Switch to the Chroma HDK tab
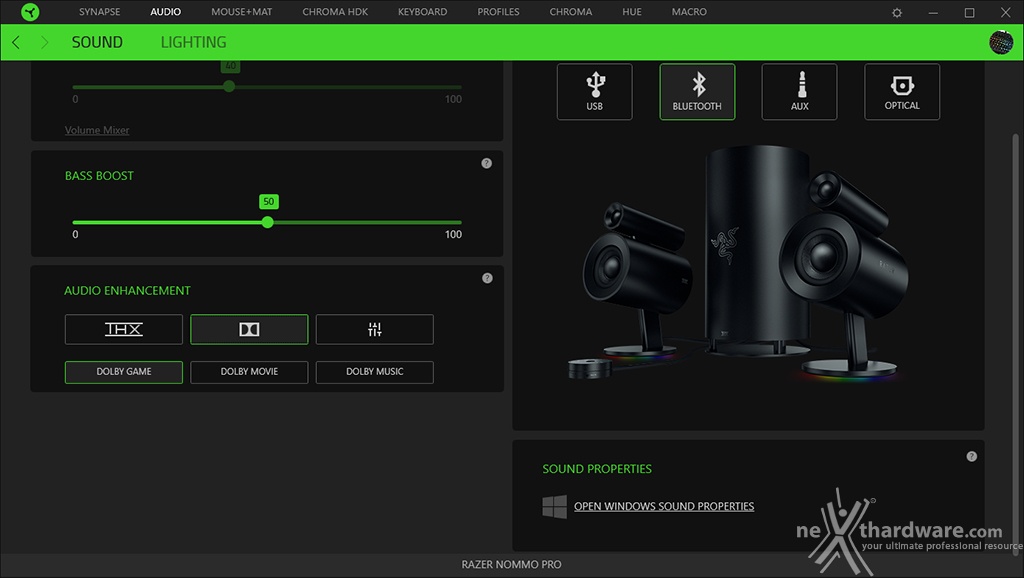 click(335, 12)
